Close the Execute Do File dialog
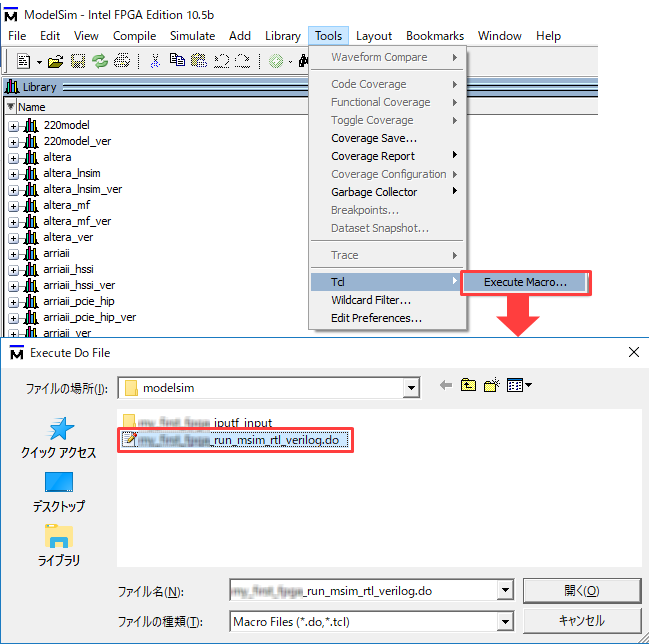 tap(634, 352)
